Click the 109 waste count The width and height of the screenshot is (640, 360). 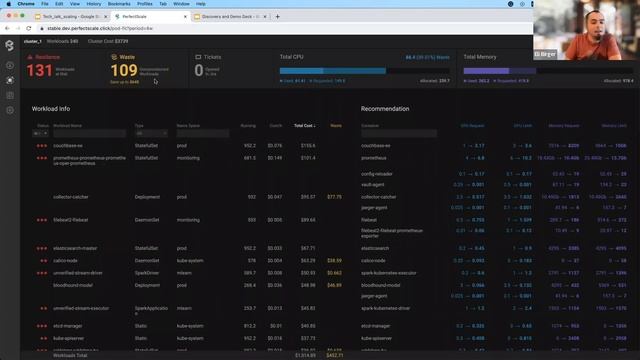(124, 71)
